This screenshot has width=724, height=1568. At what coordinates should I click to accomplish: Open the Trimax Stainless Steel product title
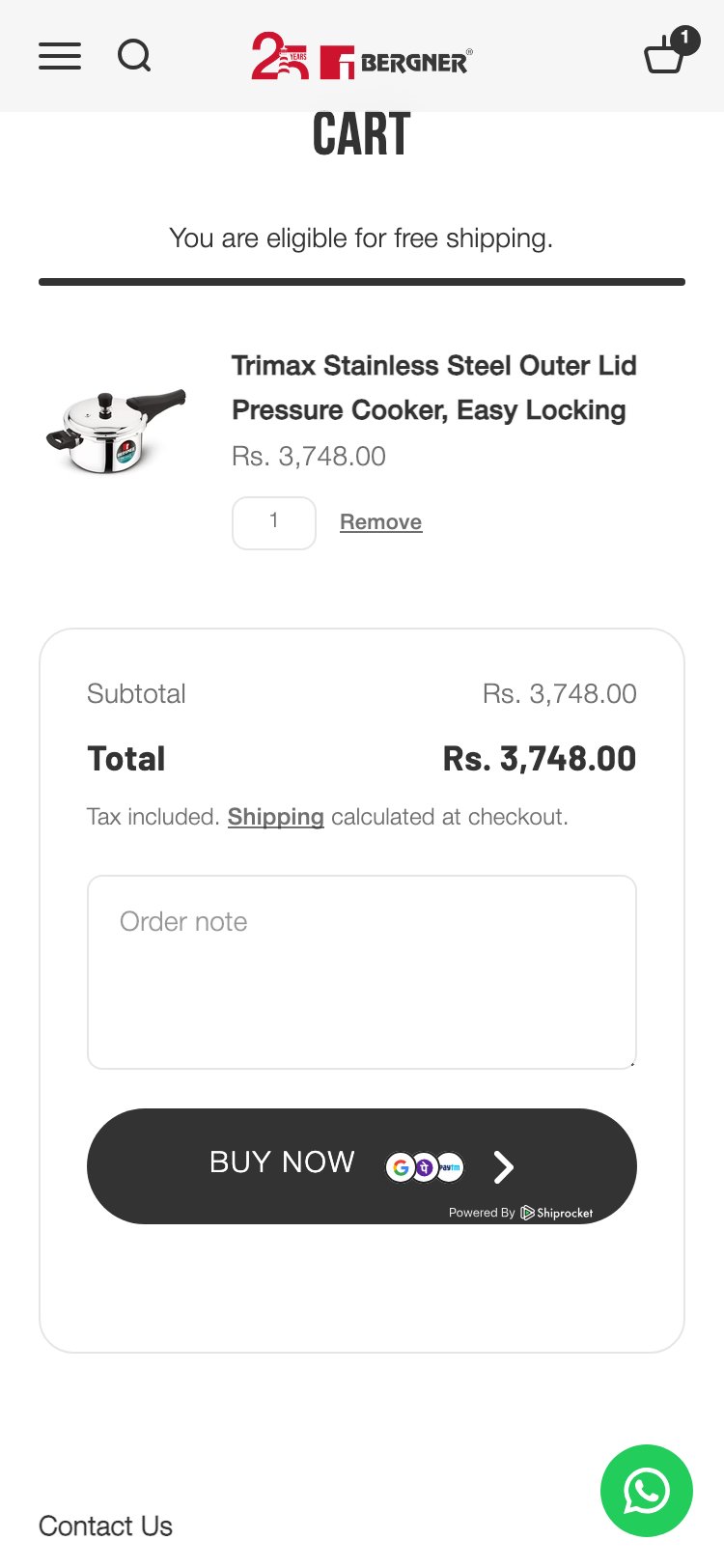point(433,387)
